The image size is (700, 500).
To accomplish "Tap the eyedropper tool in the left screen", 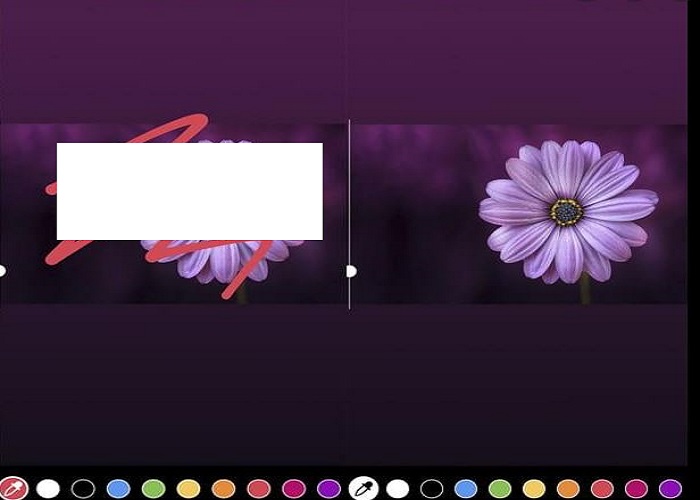I will pos(13,489).
